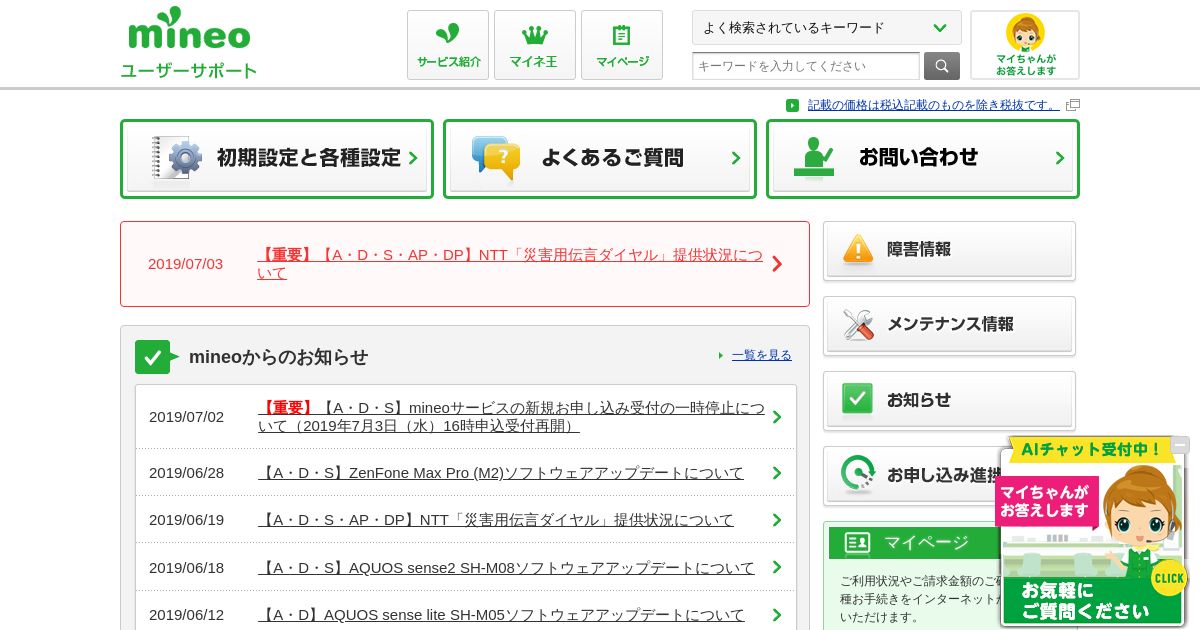Screen dimensions: 1200x630
Task: Focus the keyword search input field
Action: point(806,66)
